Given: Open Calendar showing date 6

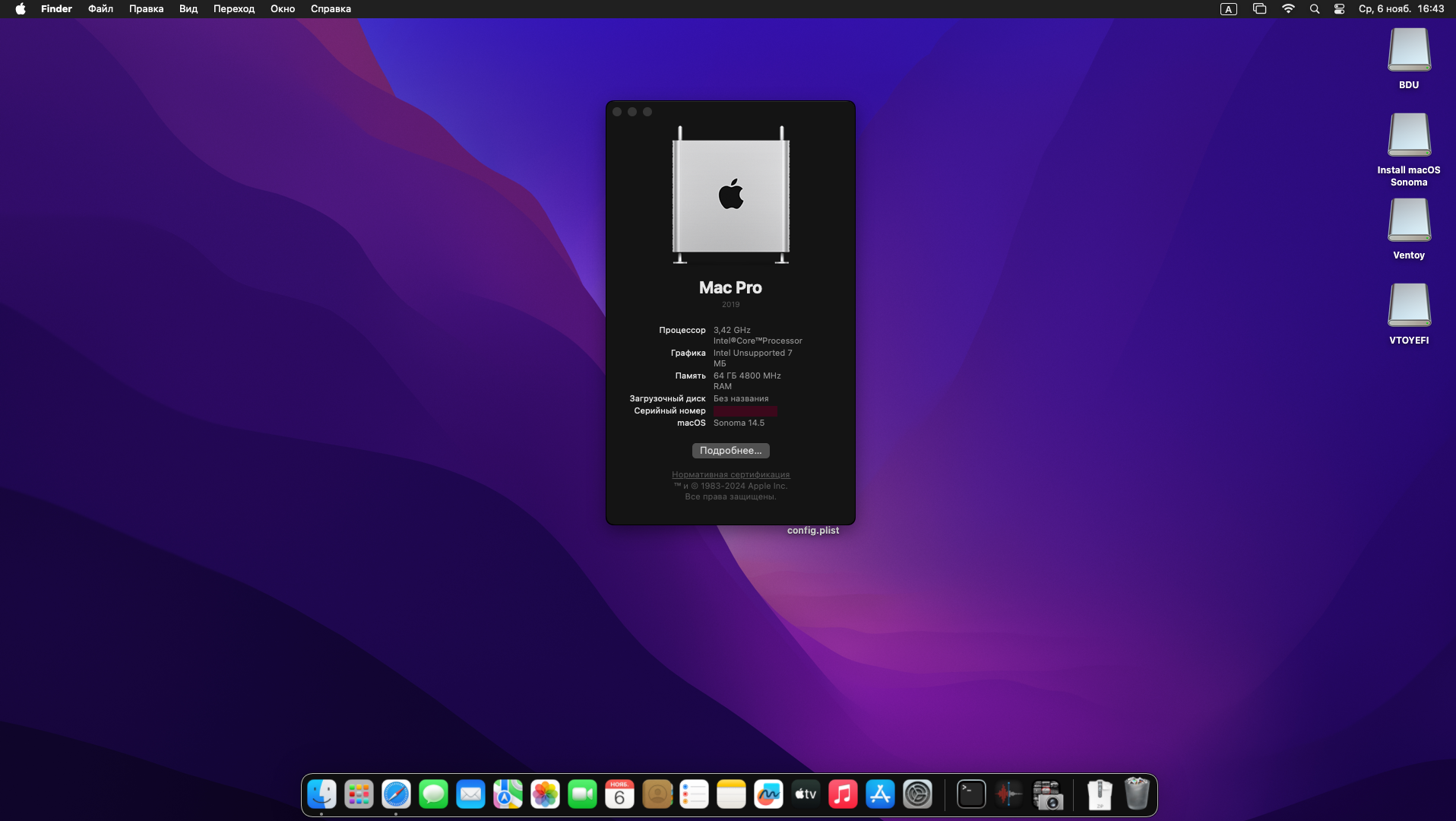Looking at the screenshot, I should pos(619,794).
